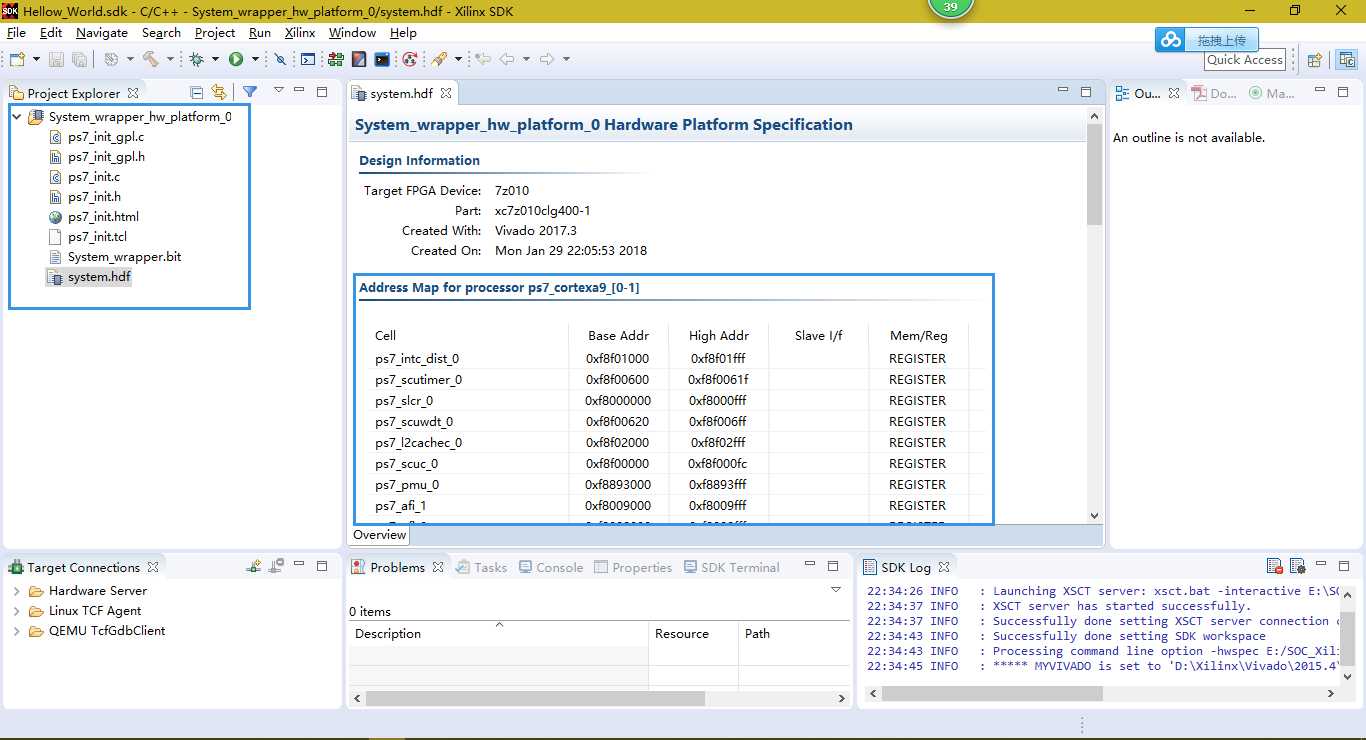Expand the QEMU TcfGdbClient node
Viewport: 1366px width, 740px height.
pyautogui.click(x=17, y=631)
